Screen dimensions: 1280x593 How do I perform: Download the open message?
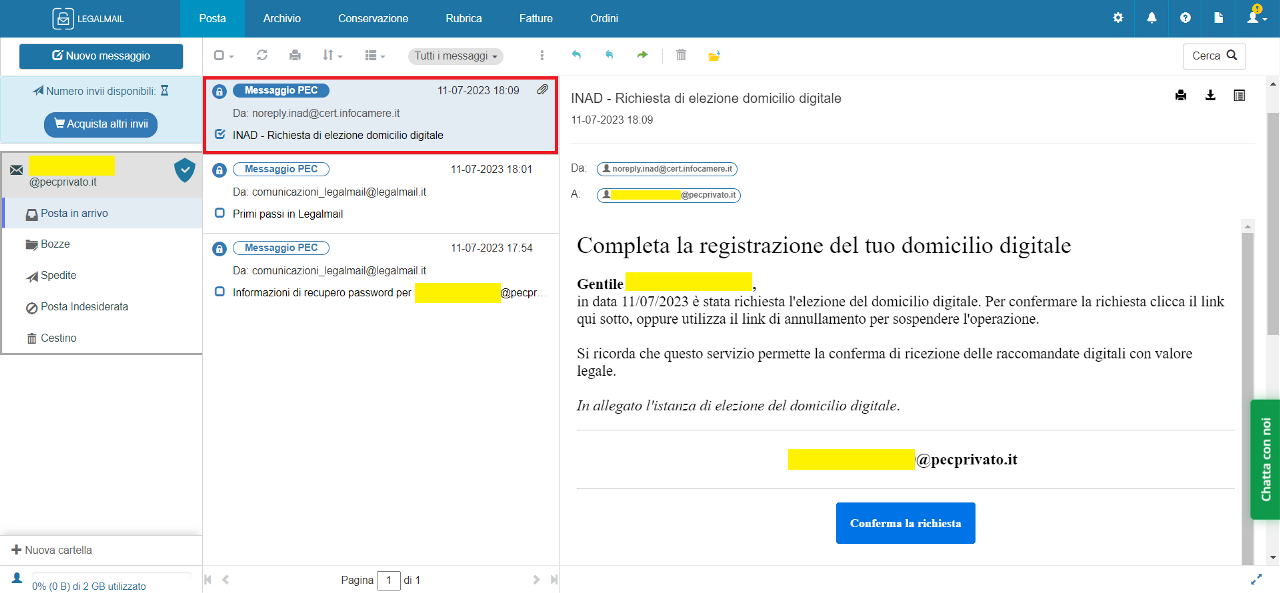pyautogui.click(x=1210, y=96)
